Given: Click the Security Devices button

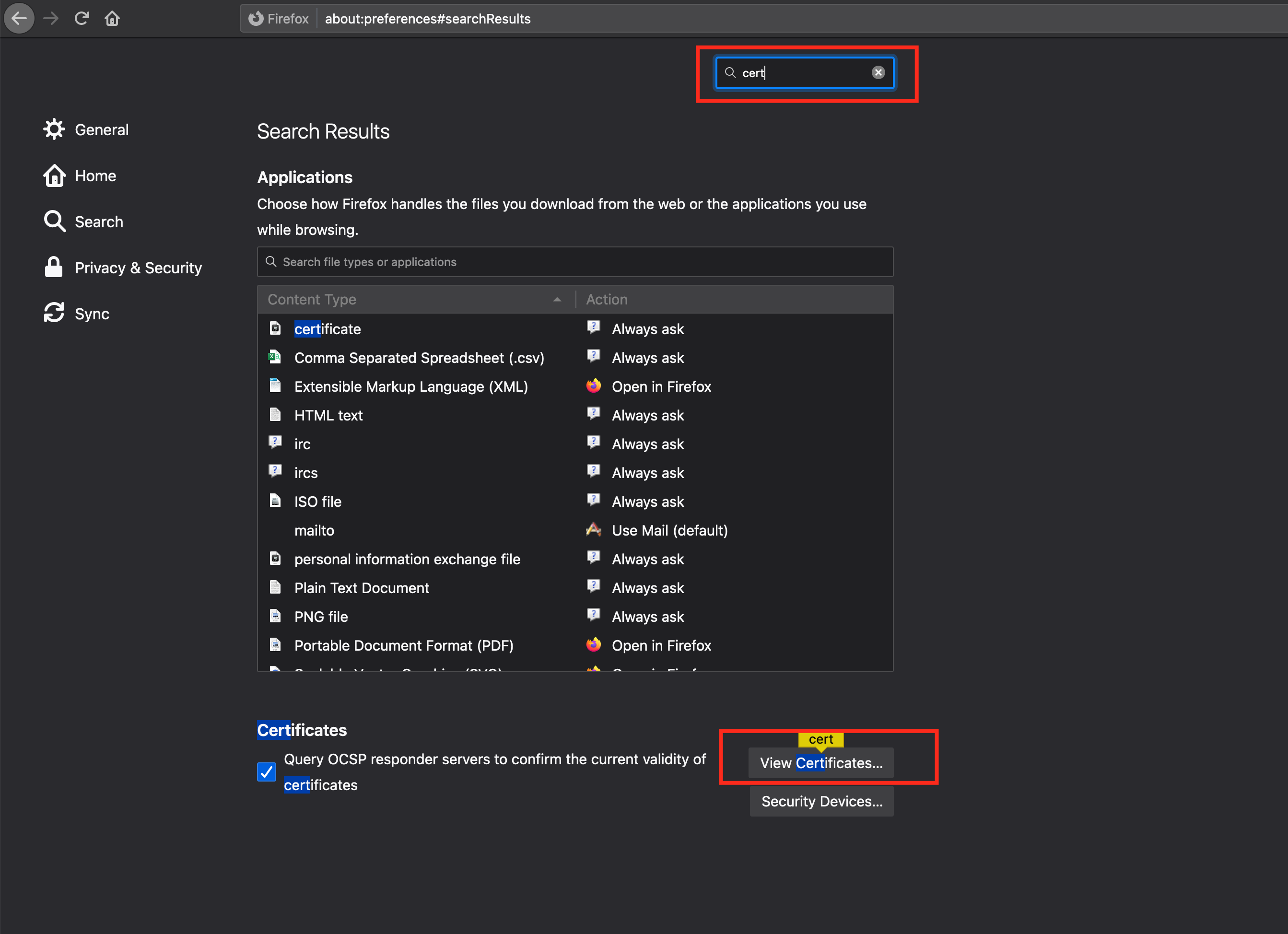Looking at the screenshot, I should pyautogui.click(x=821, y=801).
